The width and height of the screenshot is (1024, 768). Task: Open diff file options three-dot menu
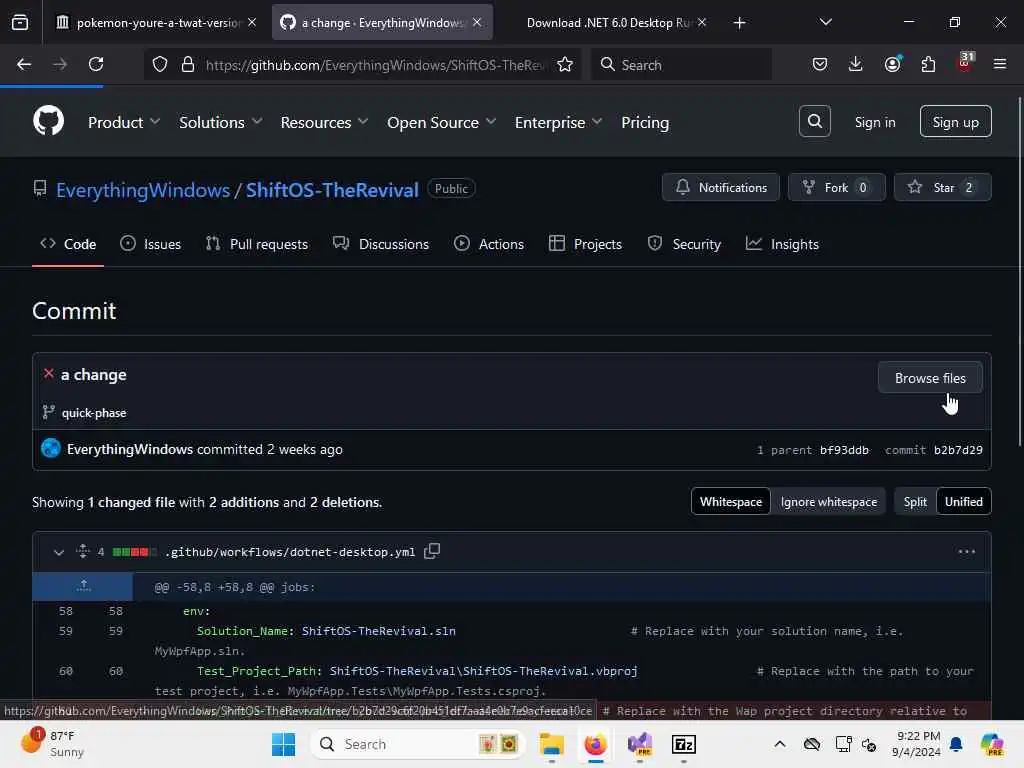[x=967, y=551]
